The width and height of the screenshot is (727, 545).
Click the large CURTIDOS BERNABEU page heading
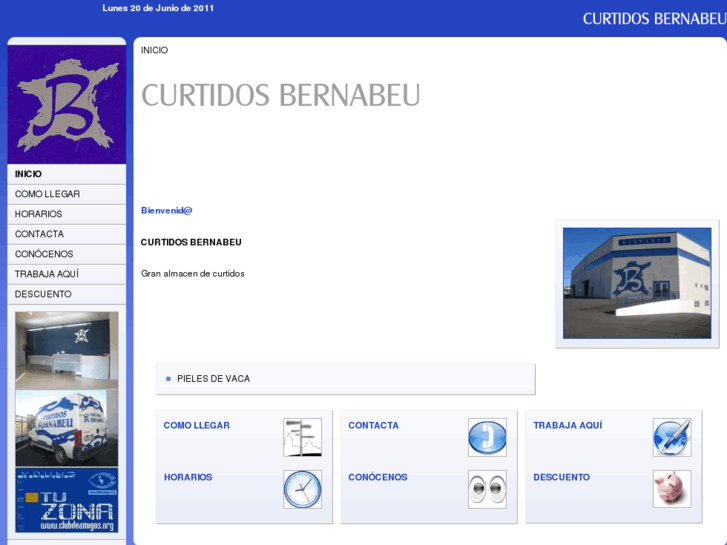coord(281,95)
